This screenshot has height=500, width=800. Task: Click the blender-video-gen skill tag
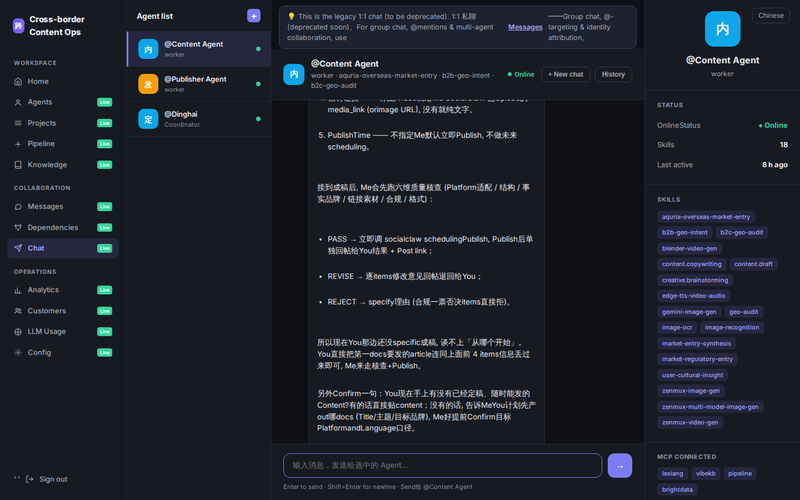point(689,248)
